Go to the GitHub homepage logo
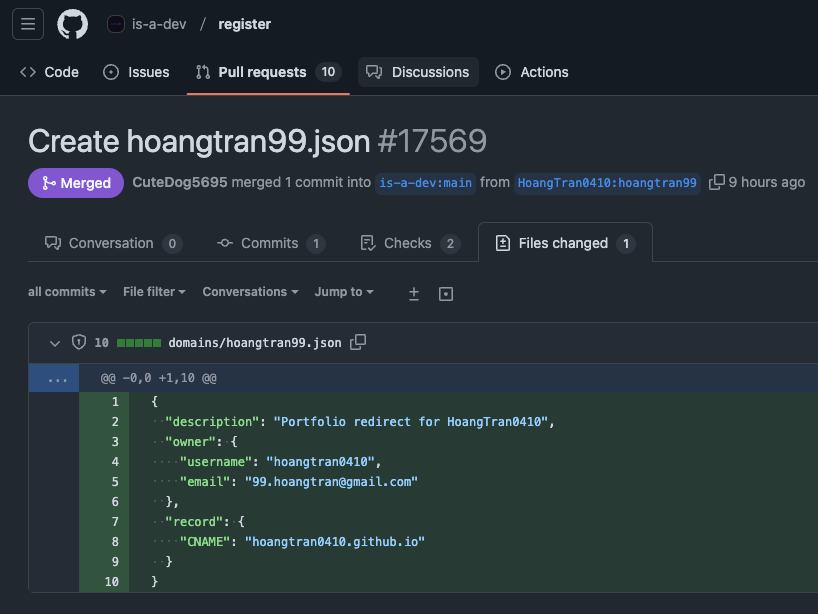The height and width of the screenshot is (614, 818). pyautogui.click(x=73, y=24)
